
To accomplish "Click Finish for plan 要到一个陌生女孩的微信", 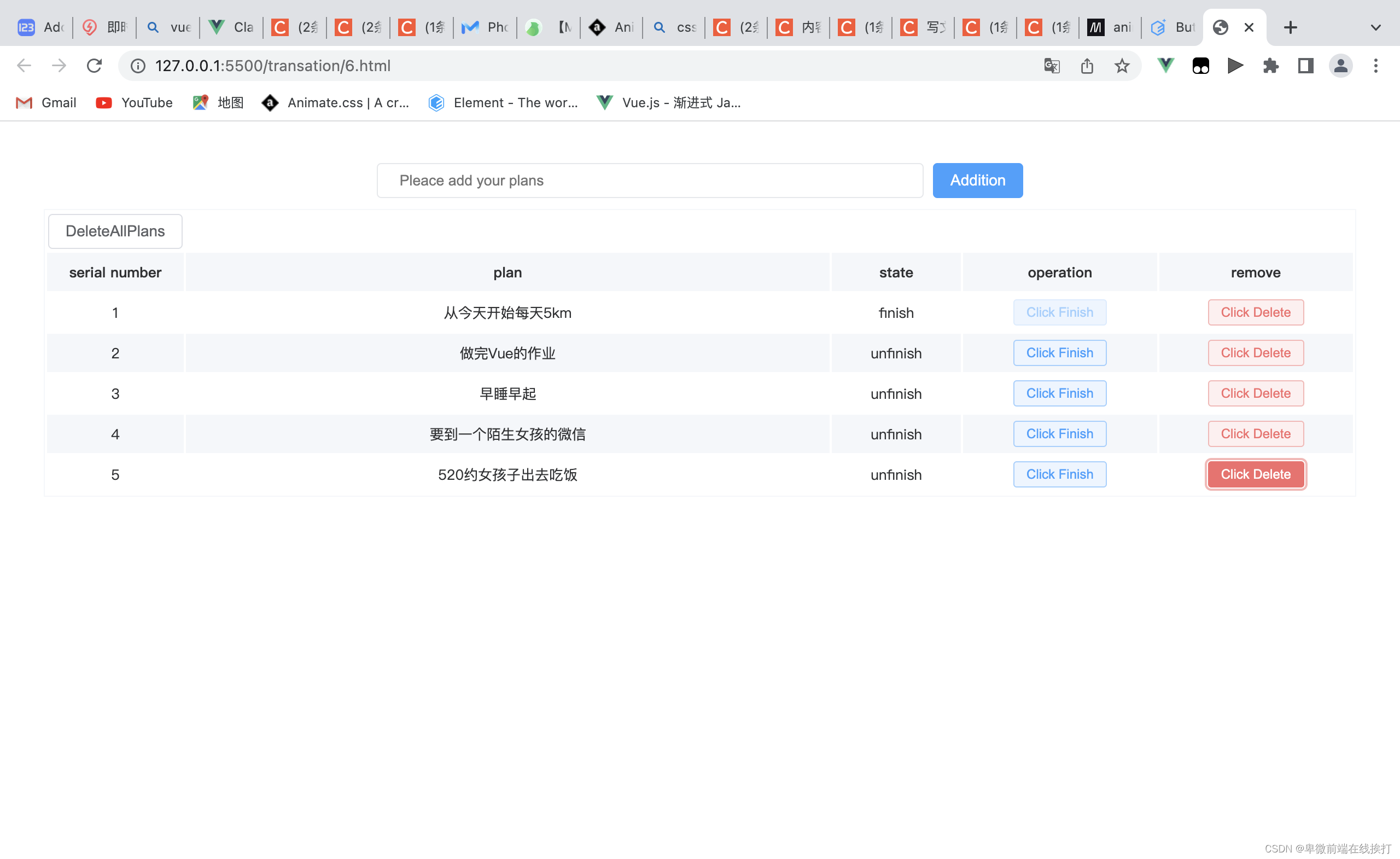I will (1060, 433).
